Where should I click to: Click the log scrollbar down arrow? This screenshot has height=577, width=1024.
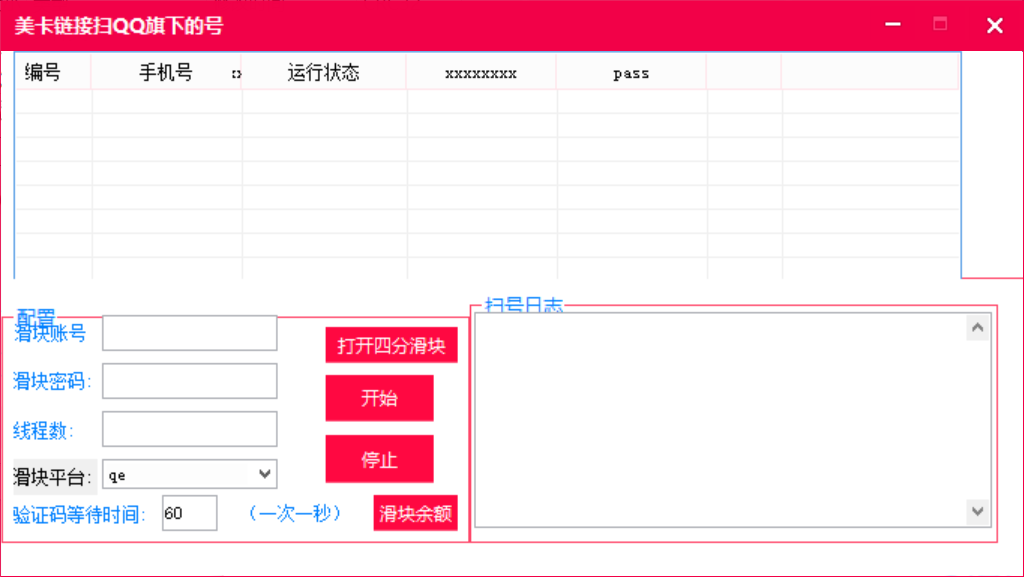coord(978,511)
